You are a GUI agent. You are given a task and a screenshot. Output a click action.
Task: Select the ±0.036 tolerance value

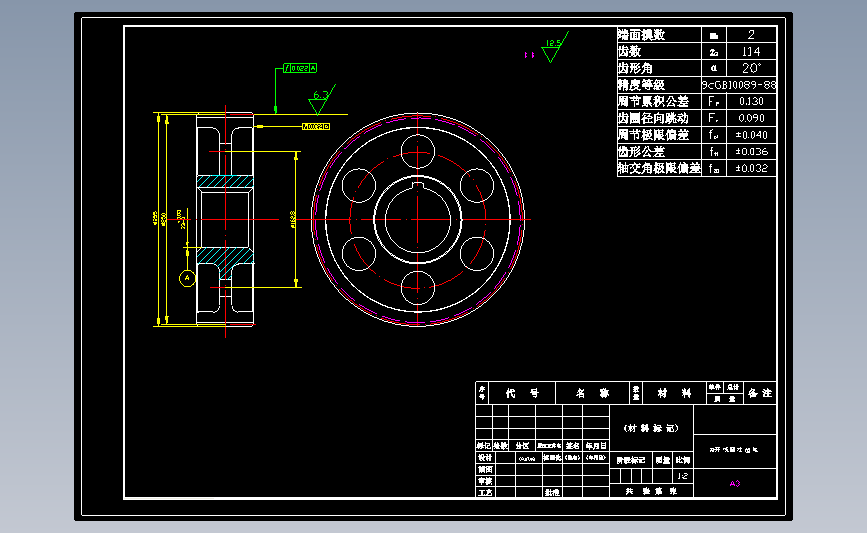tap(751, 151)
